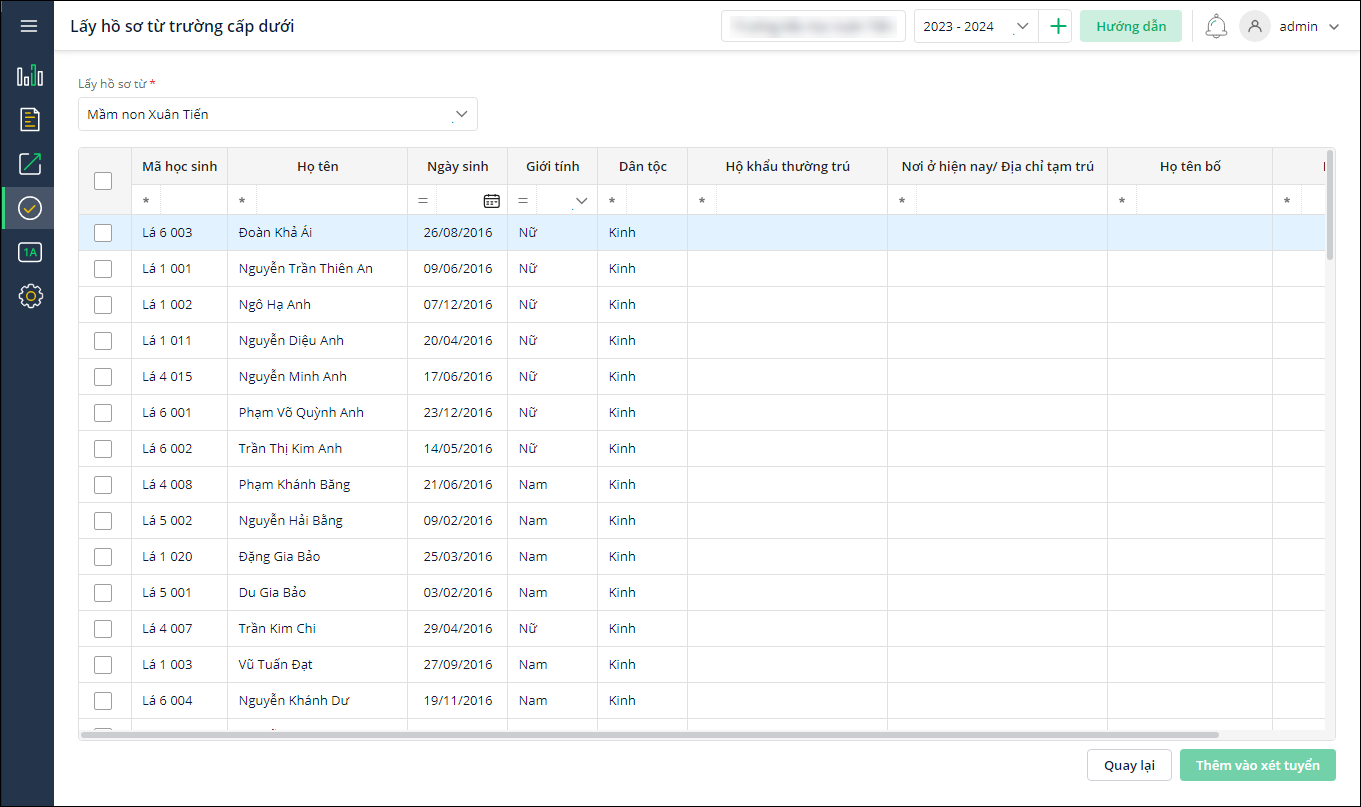The width and height of the screenshot is (1361, 807).
Task: Open calendar picker in Ngày sinh filter
Action: tap(491, 201)
